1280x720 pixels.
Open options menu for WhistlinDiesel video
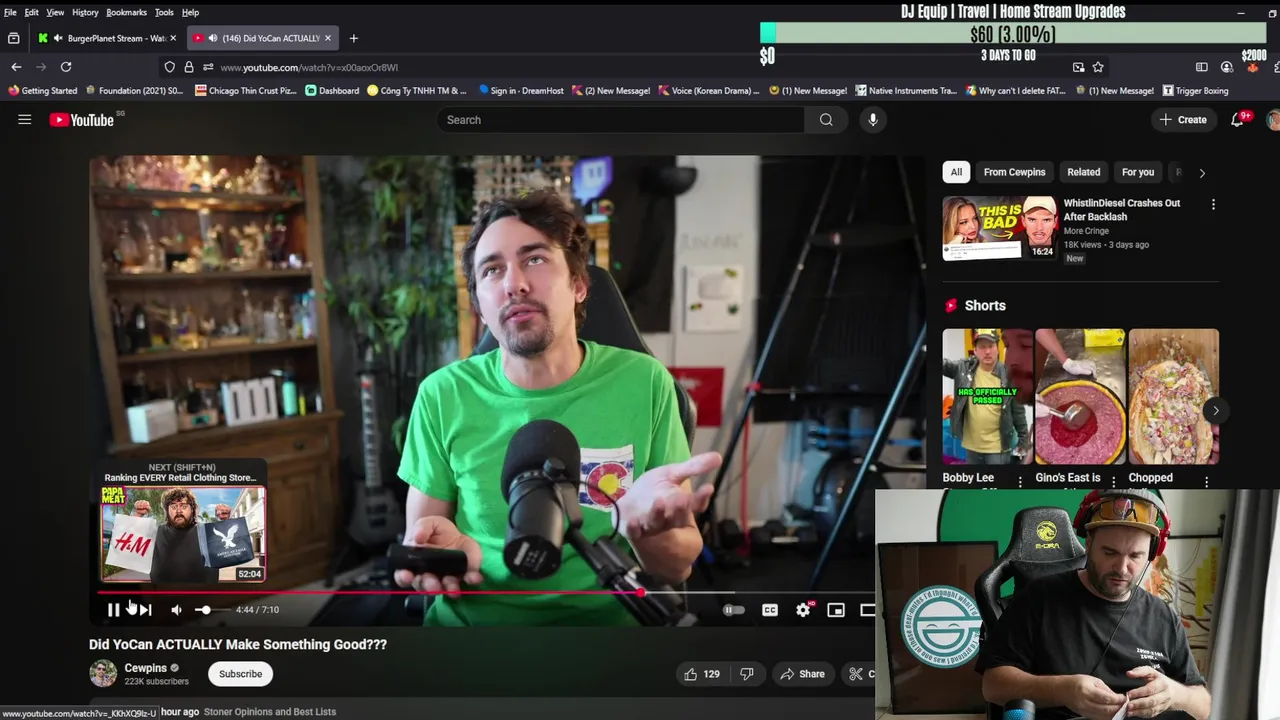(1213, 204)
